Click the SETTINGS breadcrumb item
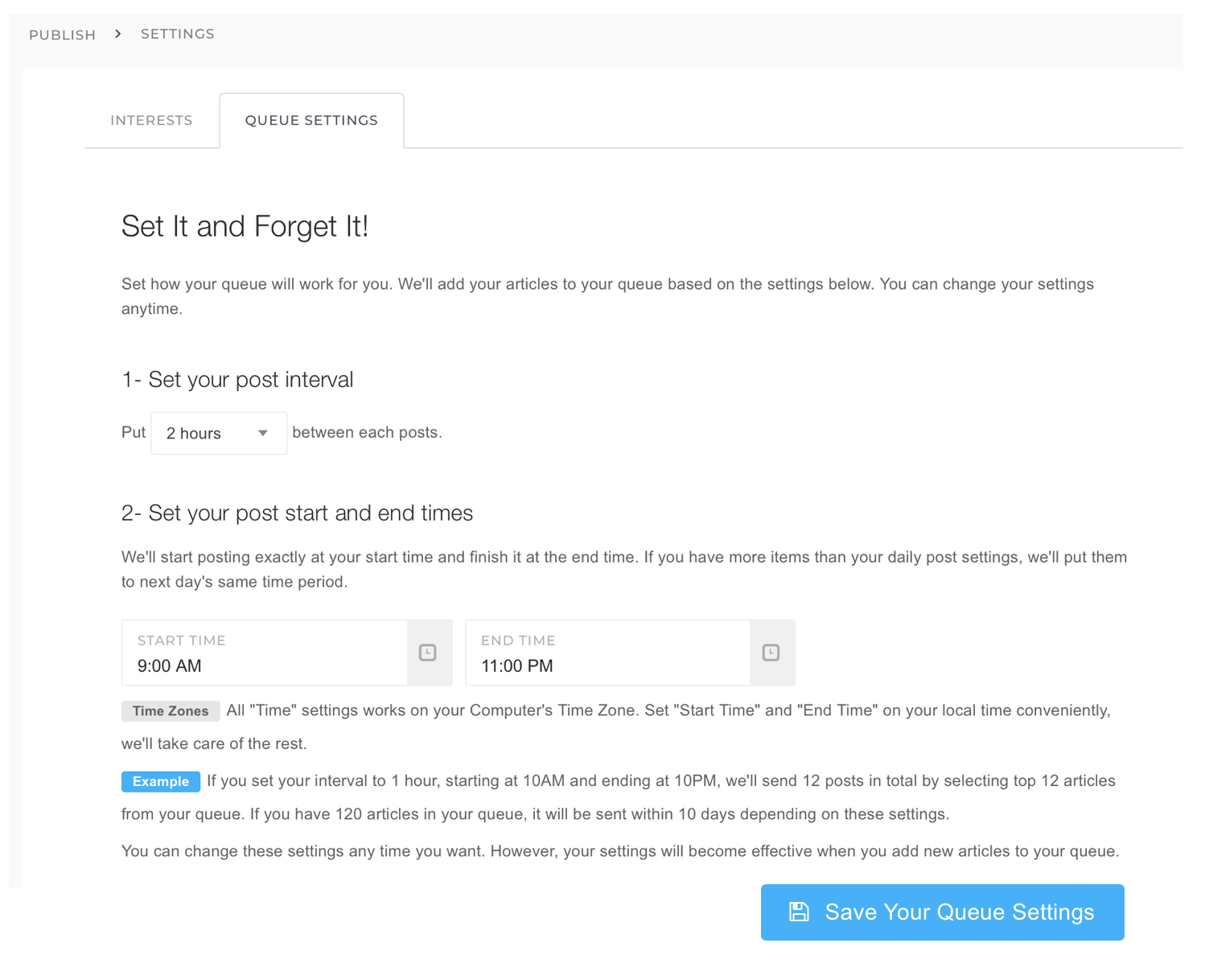The width and height of the screenshot is (1205, 980). (178, 34)
